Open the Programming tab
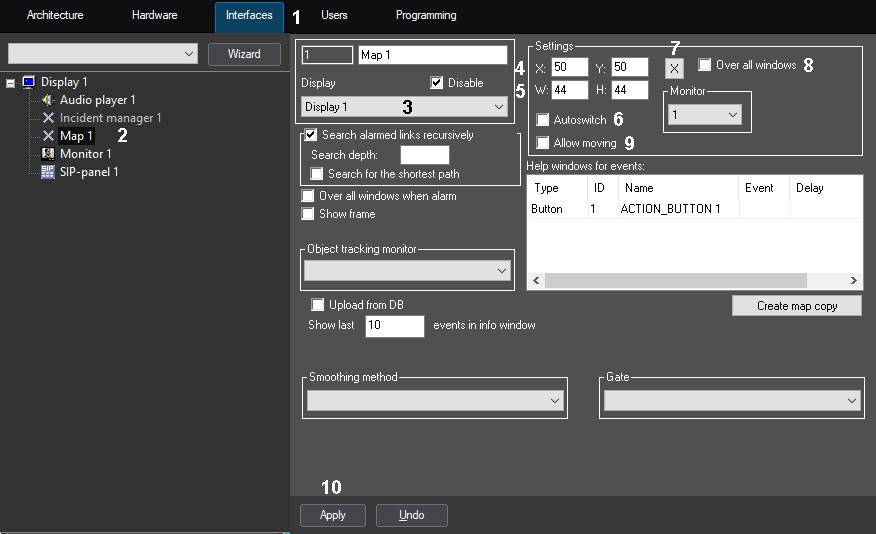 click(426, 16)
